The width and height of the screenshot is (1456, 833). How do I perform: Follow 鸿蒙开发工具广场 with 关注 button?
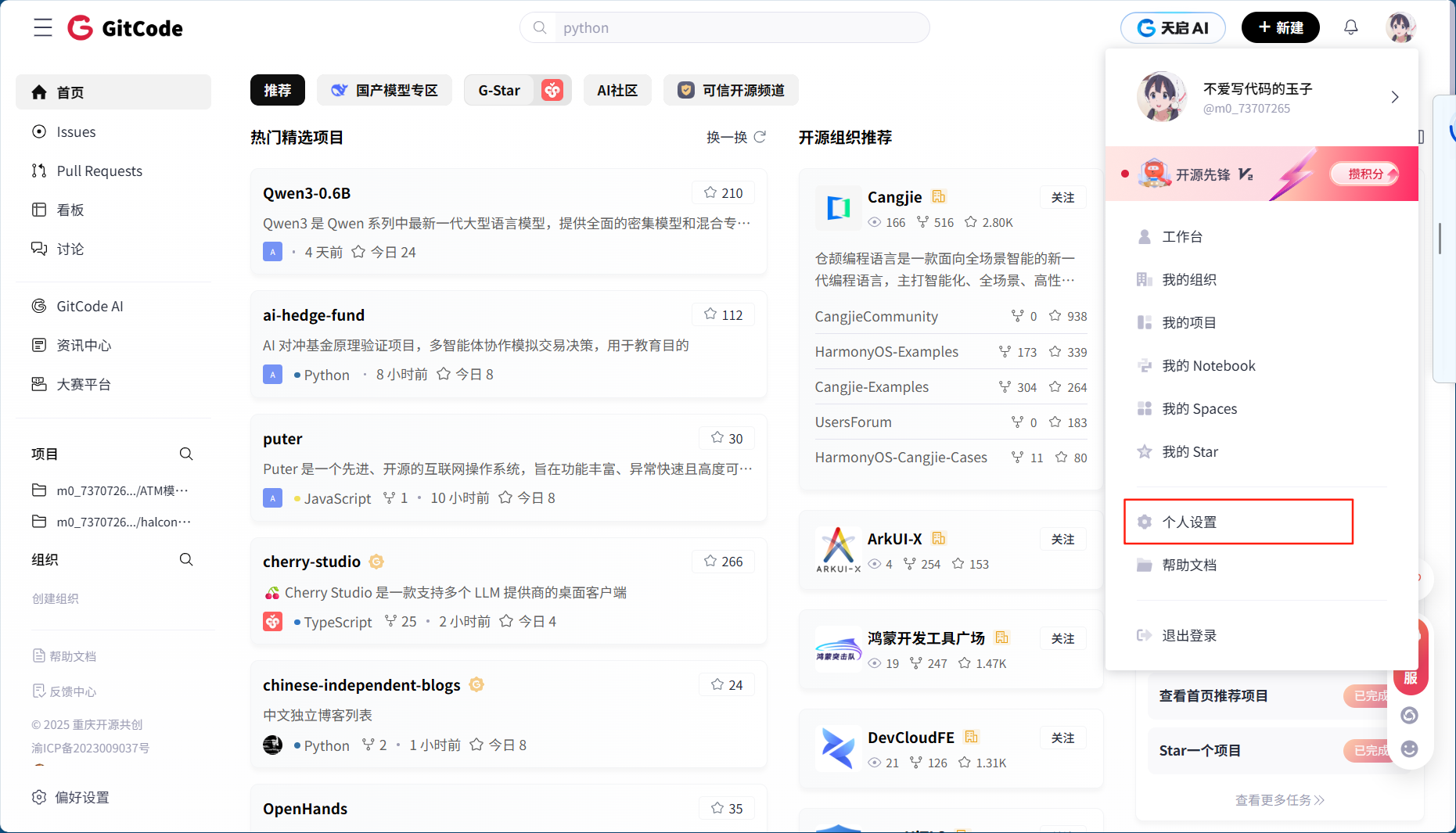[x=1062, y=638]
